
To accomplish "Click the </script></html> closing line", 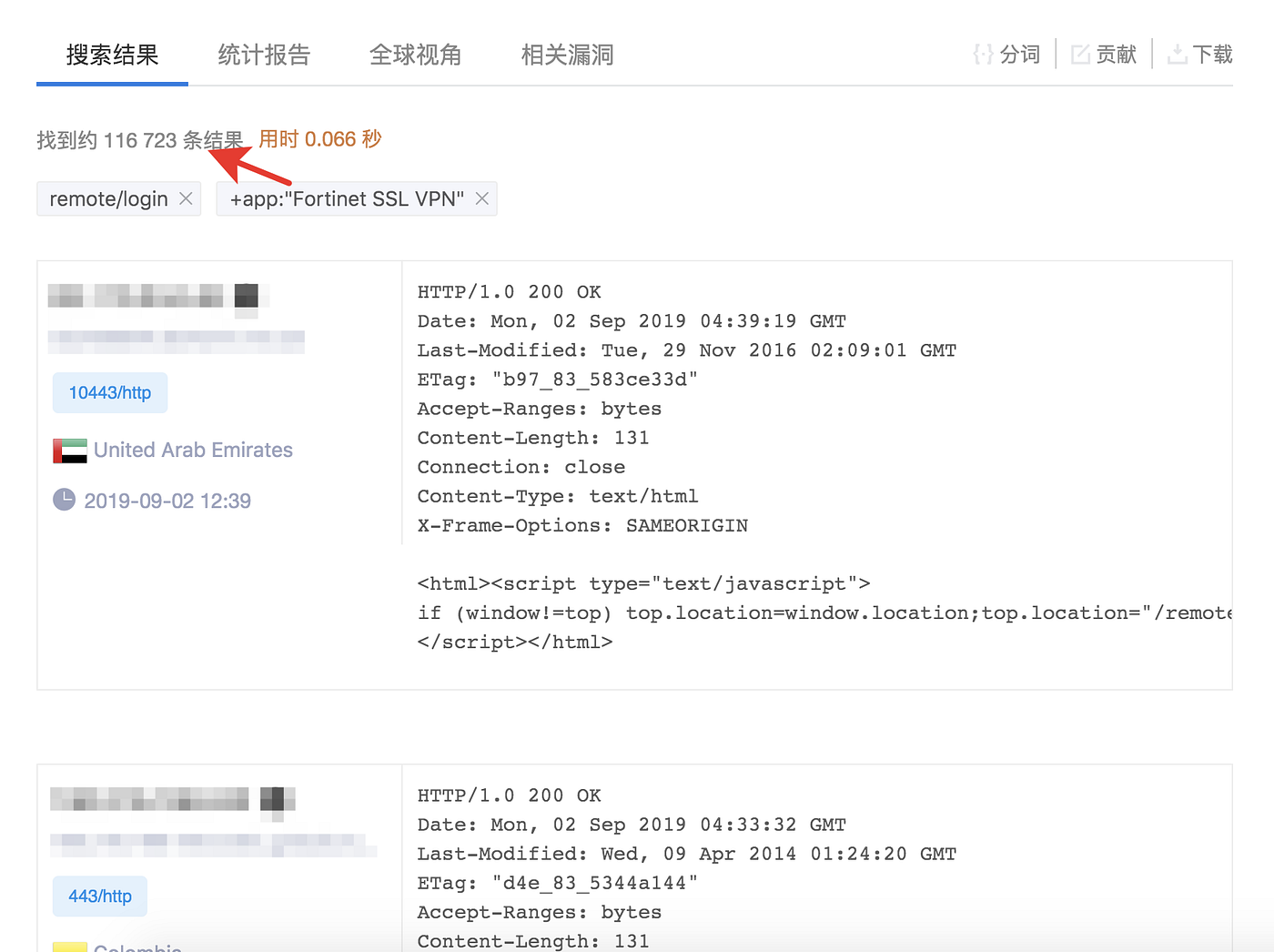I will (x=515, y=642).
